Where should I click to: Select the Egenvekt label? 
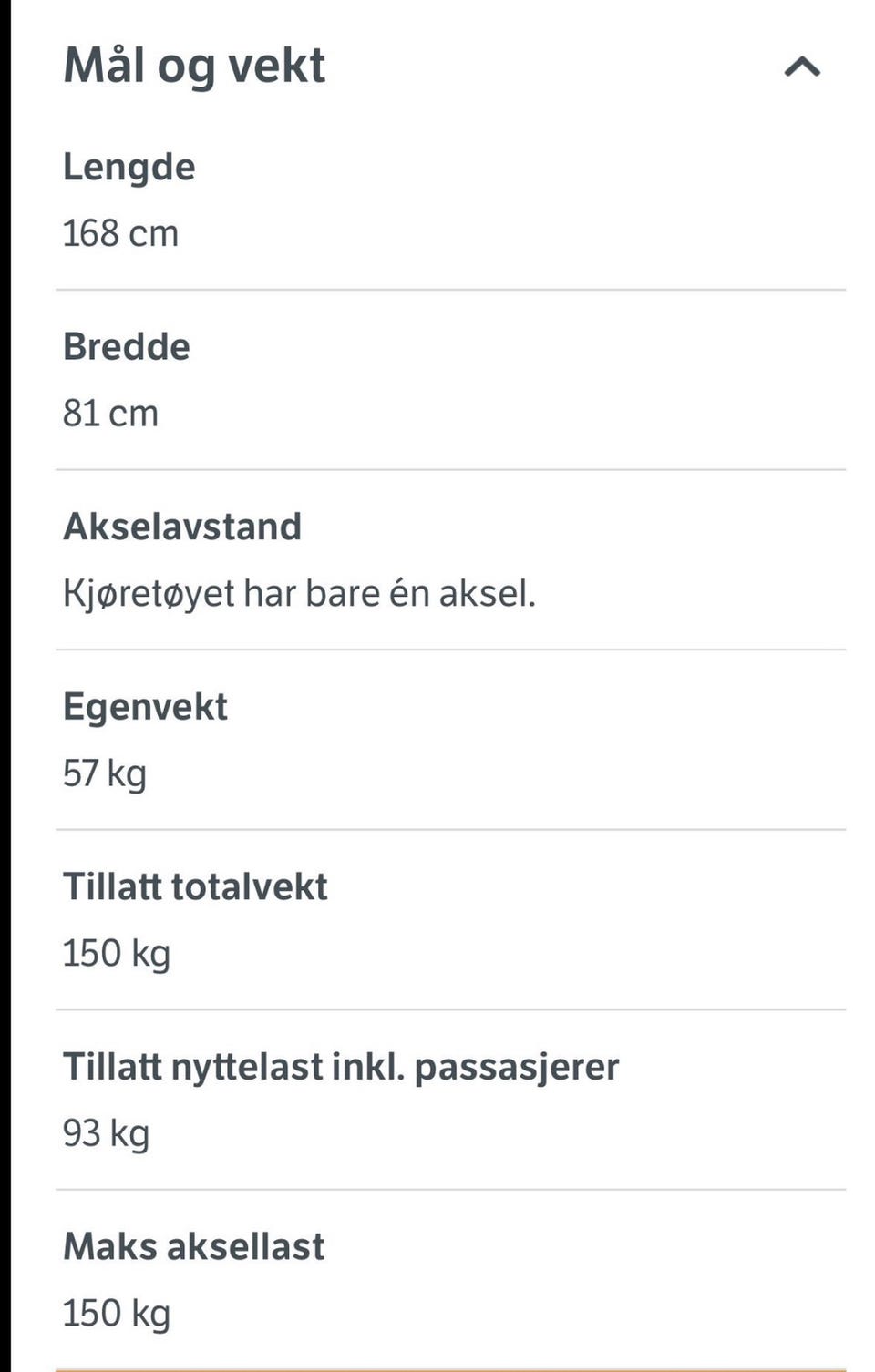pos(145,708)
